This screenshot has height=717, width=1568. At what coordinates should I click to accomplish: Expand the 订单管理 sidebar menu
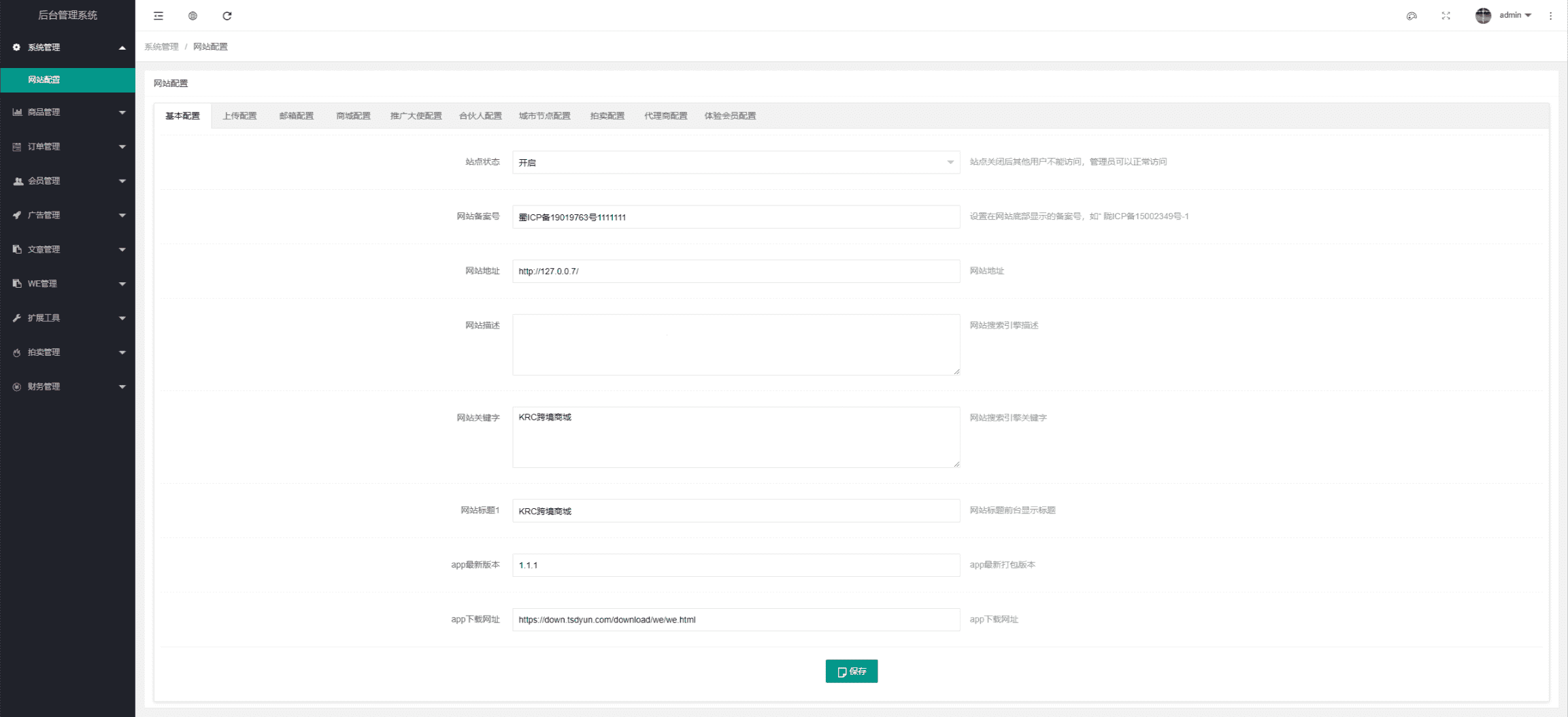pos(68,146)
